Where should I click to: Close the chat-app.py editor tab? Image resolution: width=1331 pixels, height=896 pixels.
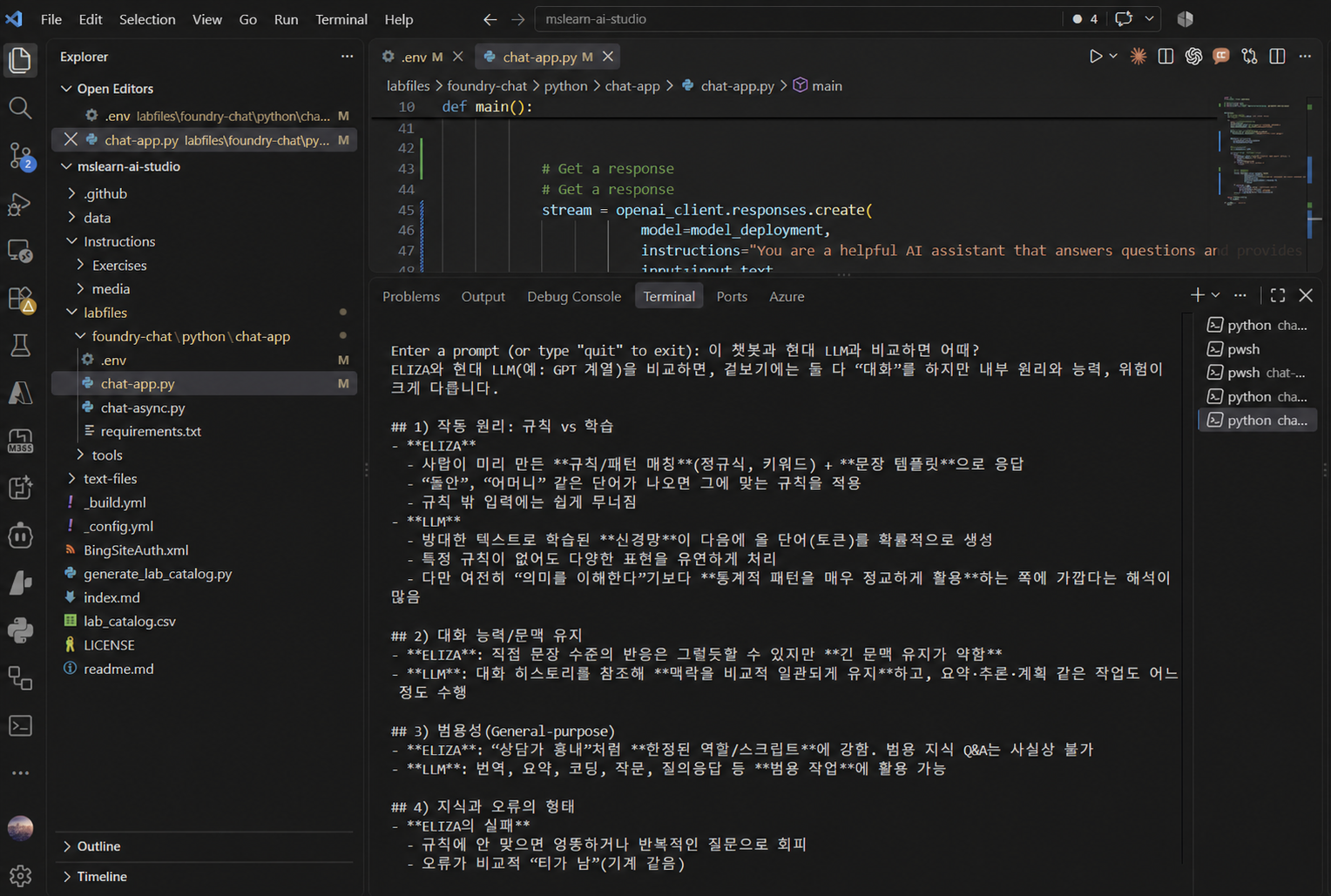point(608,57)
